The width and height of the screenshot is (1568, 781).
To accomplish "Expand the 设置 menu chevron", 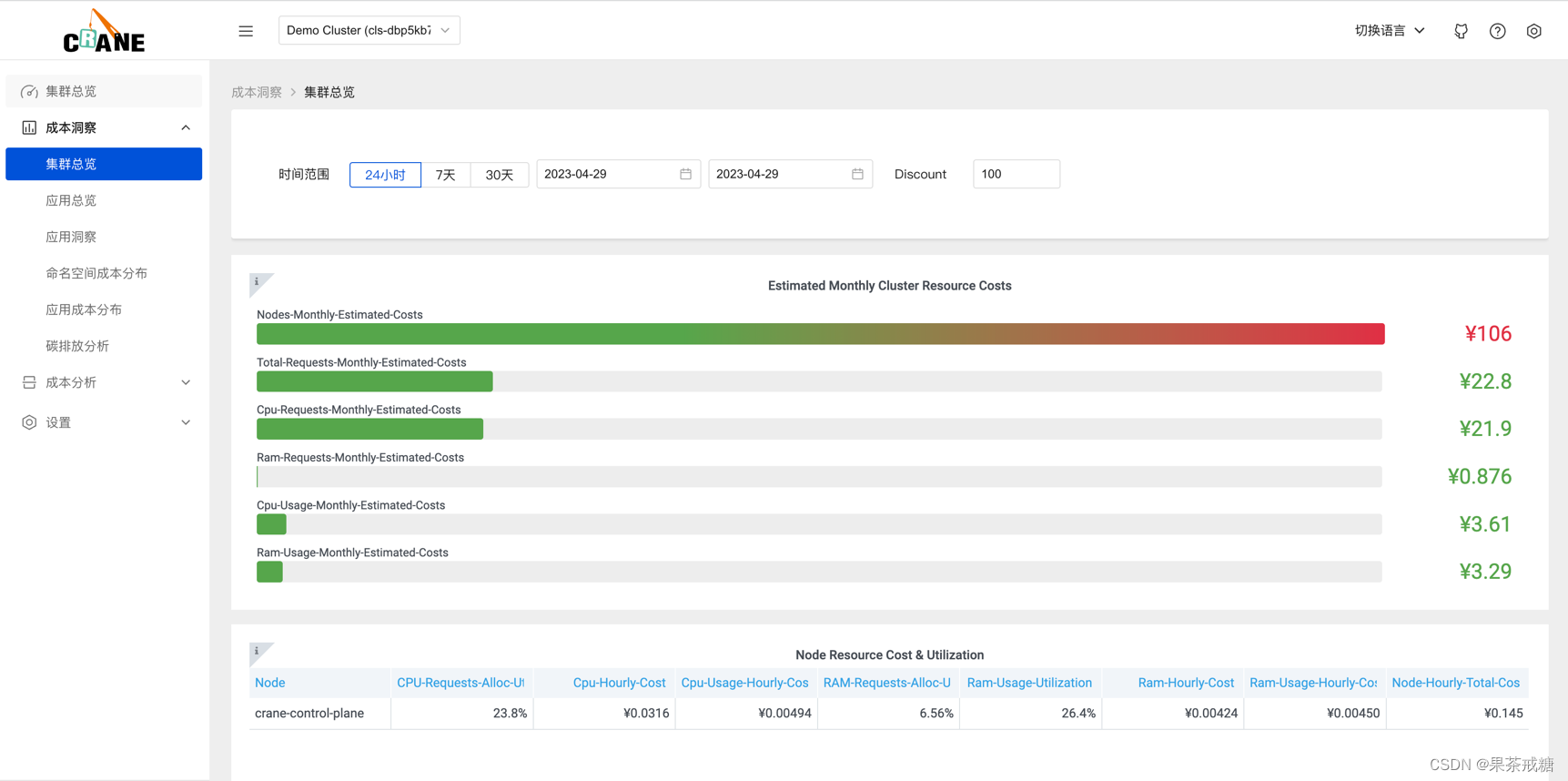I will (x=186, y=422).
